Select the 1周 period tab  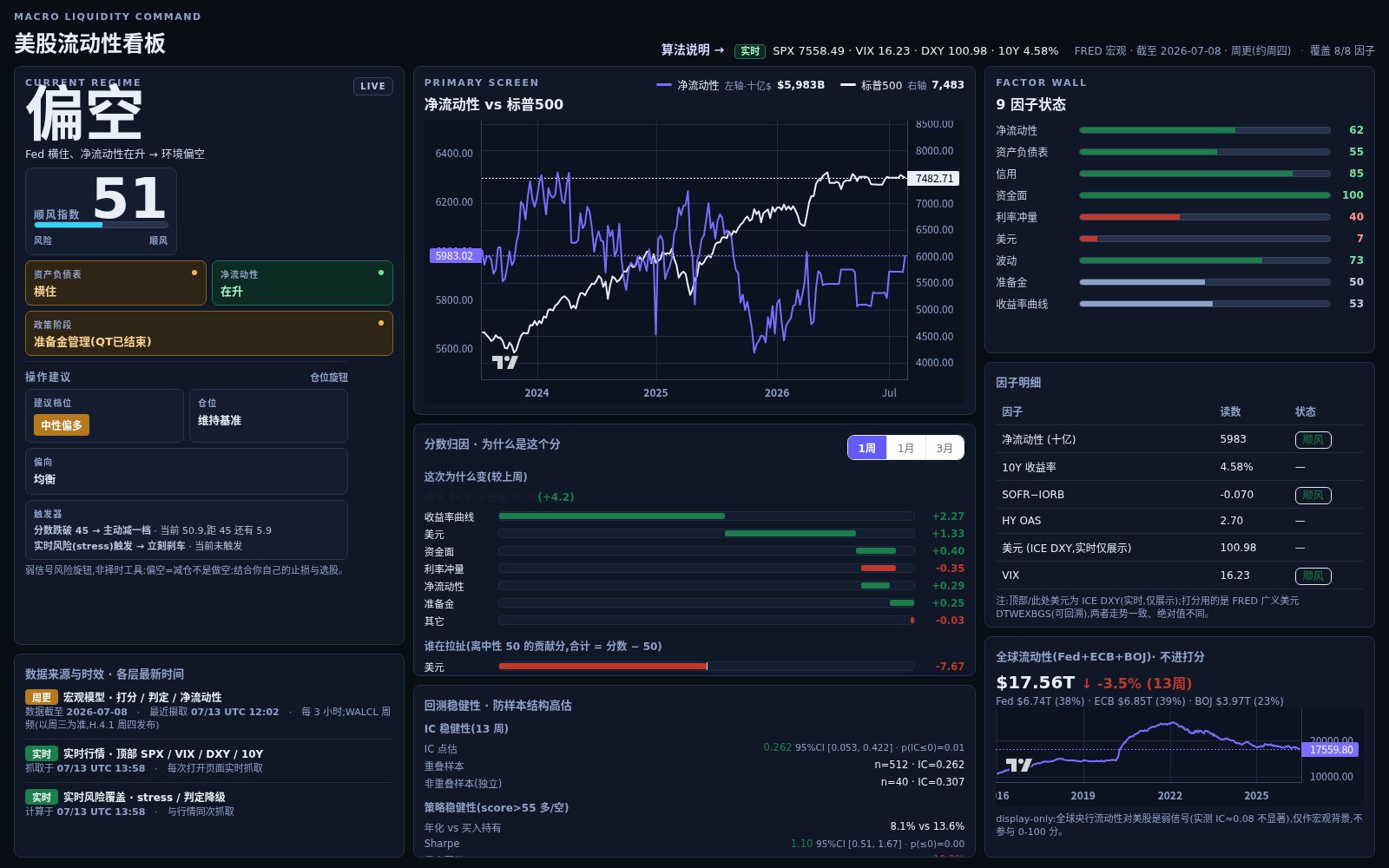[867, 448]
